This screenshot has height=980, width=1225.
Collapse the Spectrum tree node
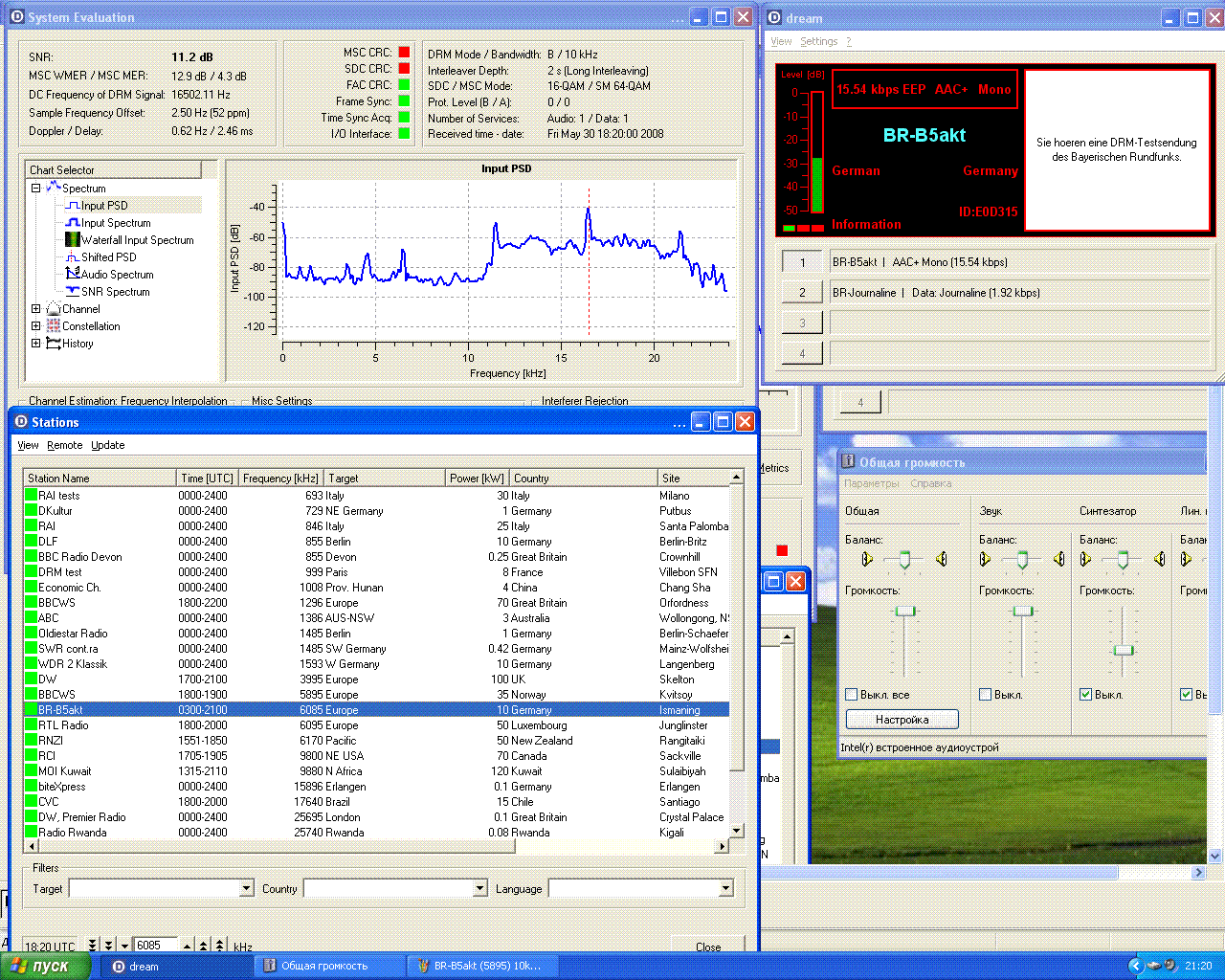point(36,189)
